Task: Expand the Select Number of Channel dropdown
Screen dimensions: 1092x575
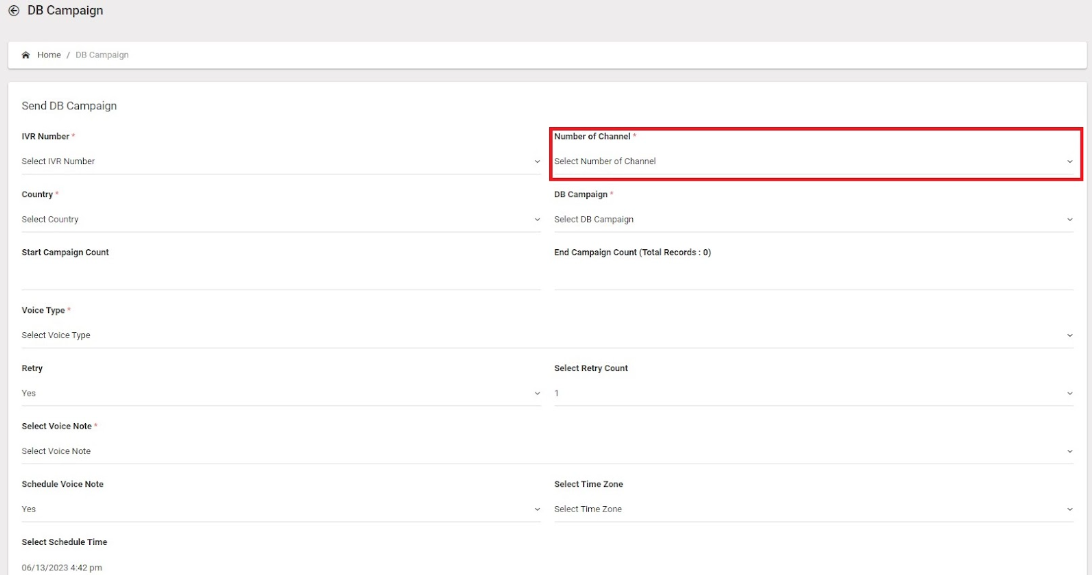Action: point(813,162)
